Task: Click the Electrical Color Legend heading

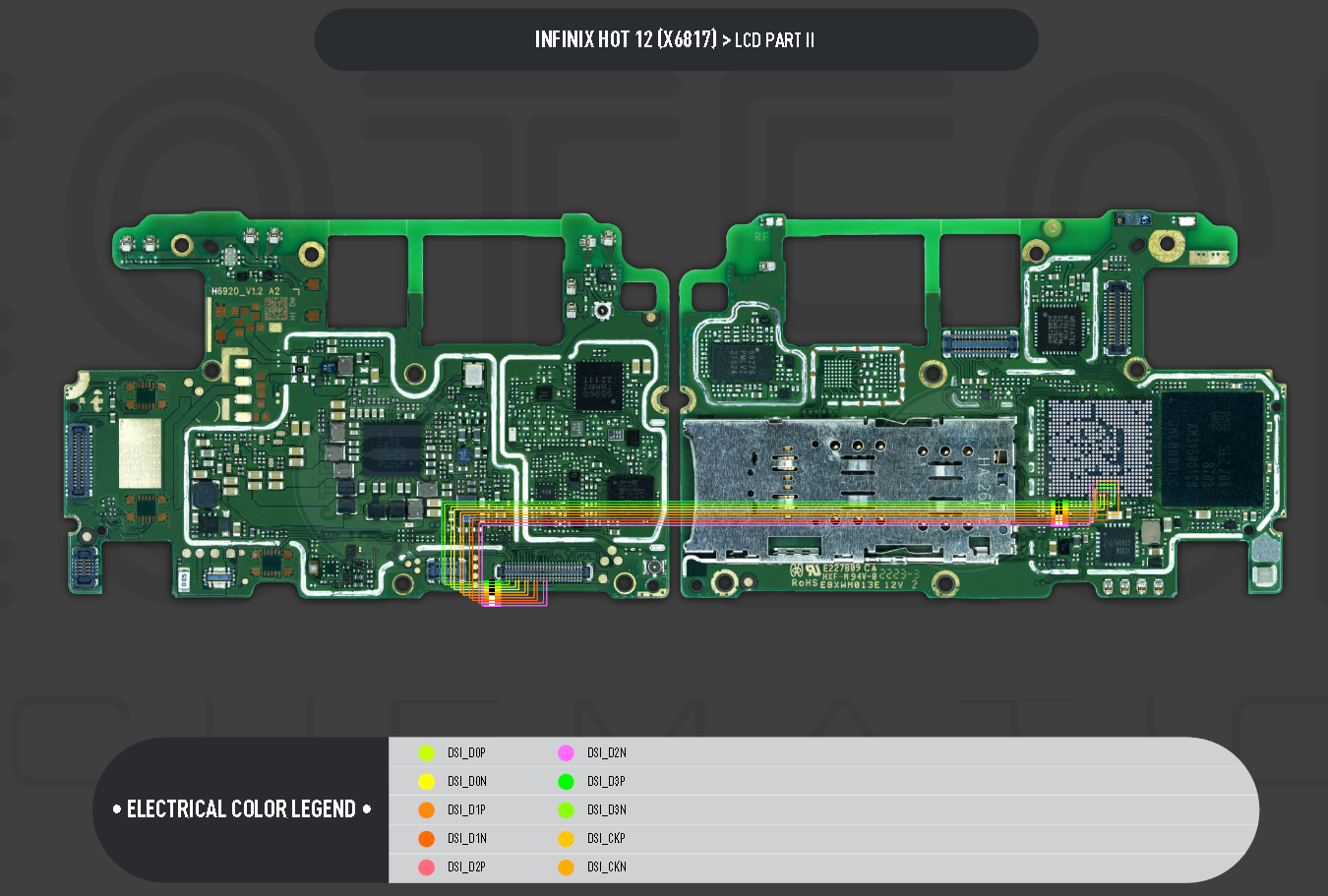Action: pyautogui.click(x=241, y=809)
